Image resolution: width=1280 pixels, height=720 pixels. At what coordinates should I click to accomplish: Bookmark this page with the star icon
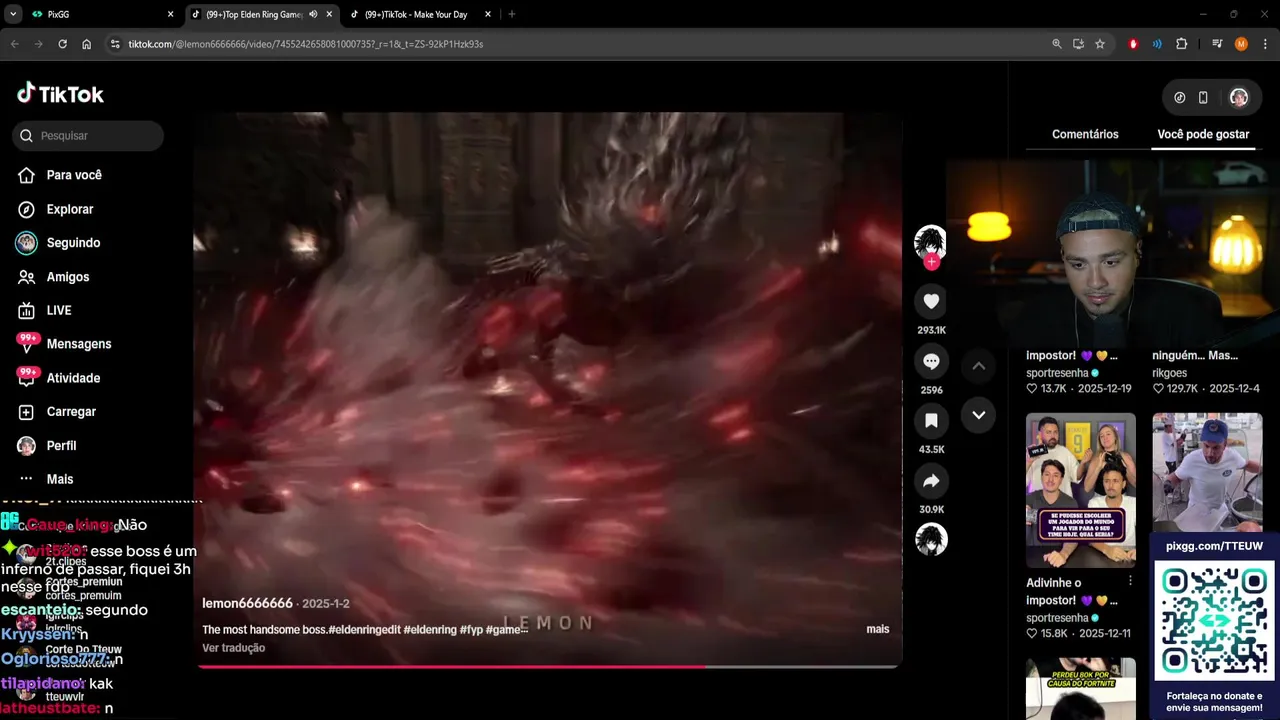(1100, 44)
